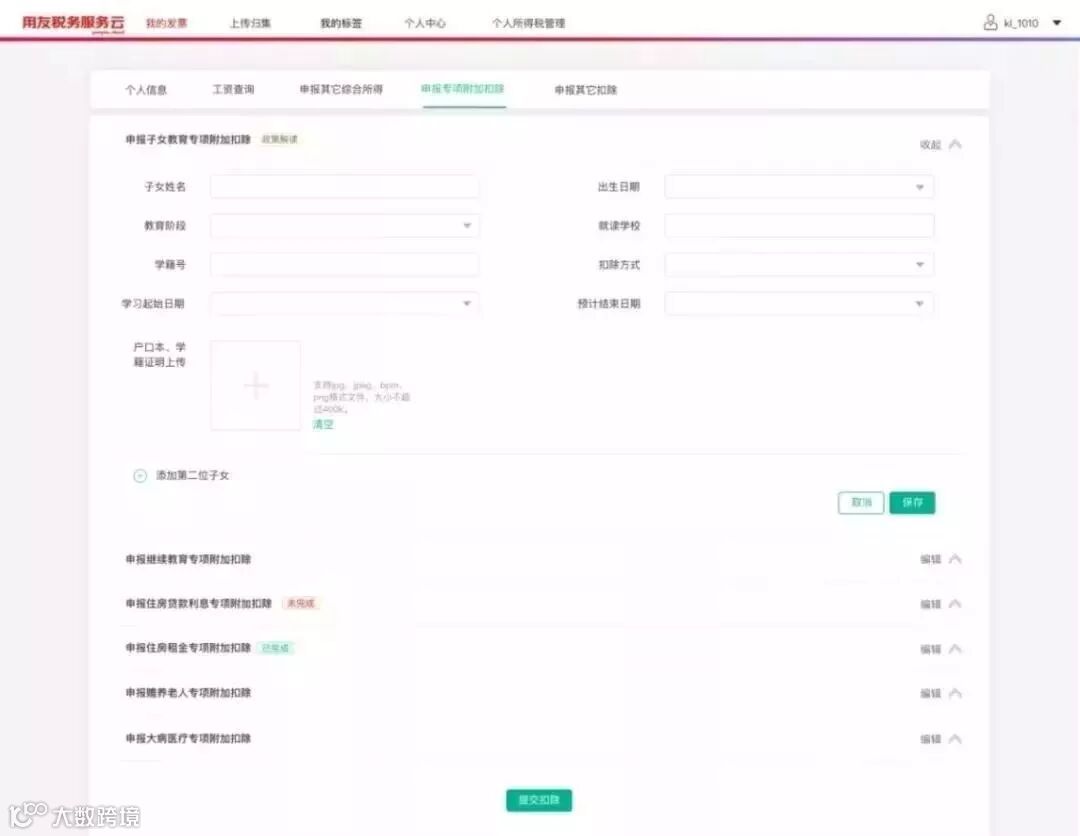Click the 添加第二位子女 text

point(193,475)
